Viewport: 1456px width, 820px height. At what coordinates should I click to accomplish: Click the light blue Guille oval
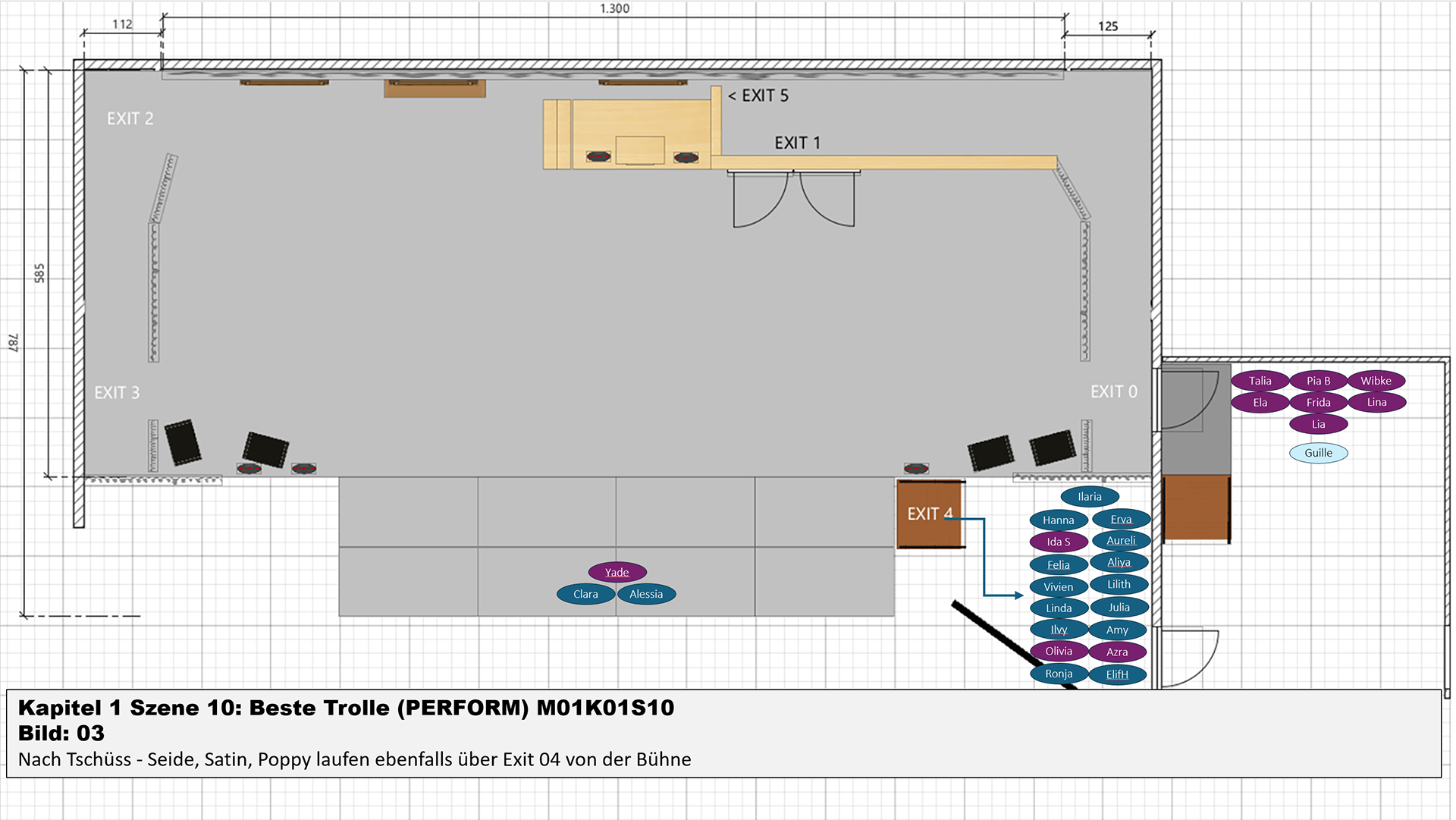(1318, 453)
